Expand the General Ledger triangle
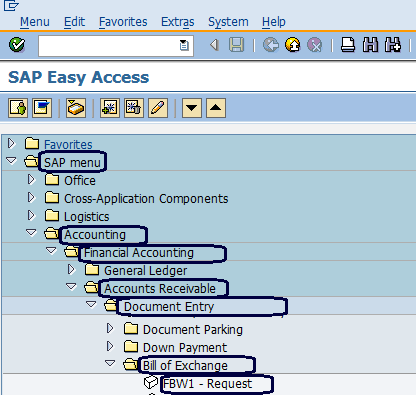Image resolution: width=416 pixels, height=395 pixels. pos(71,270)
